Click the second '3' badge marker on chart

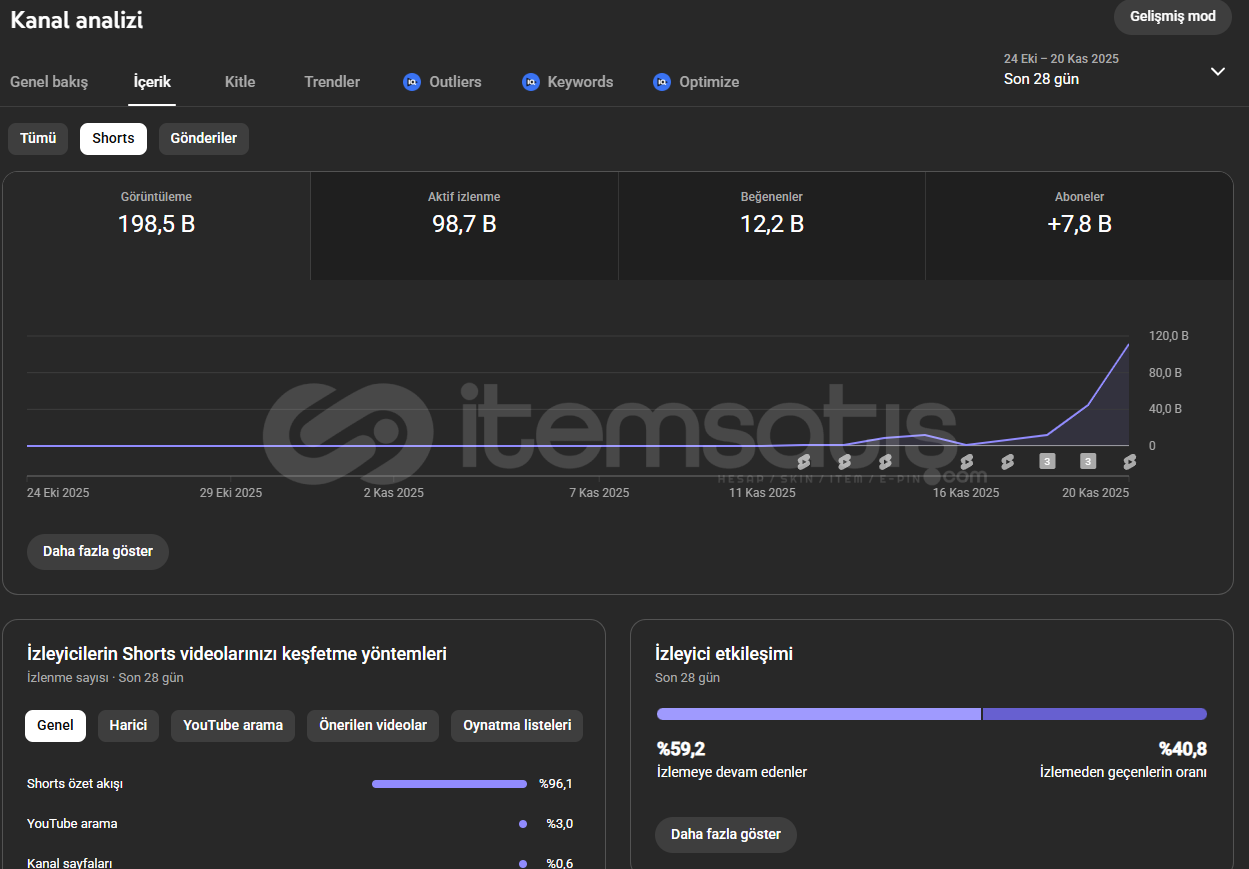point(1088,461)
